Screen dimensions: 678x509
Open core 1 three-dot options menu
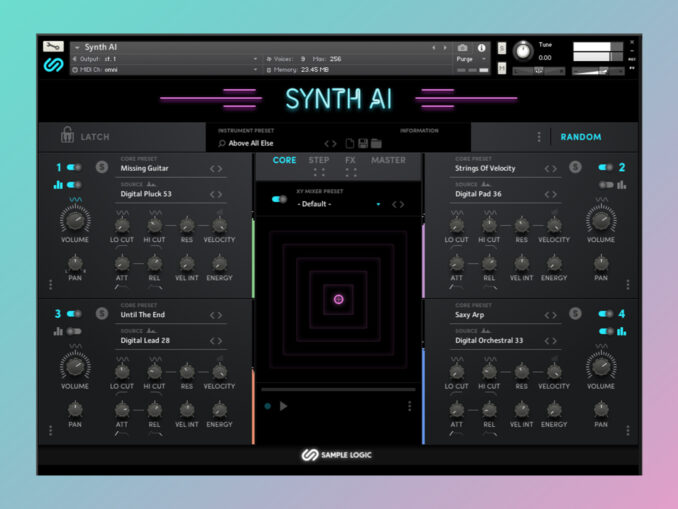pos(51,285)
